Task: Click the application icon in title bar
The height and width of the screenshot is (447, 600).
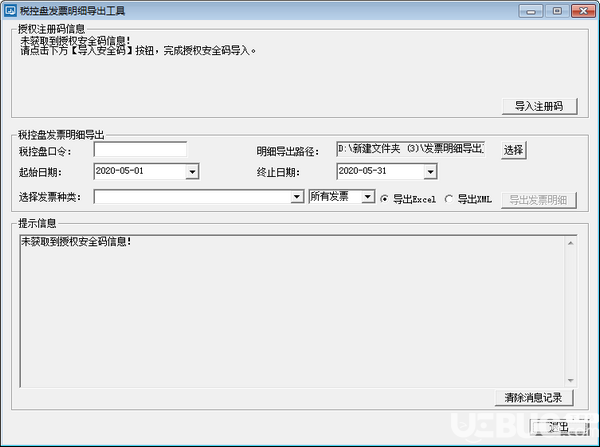Action: [10, 10]
